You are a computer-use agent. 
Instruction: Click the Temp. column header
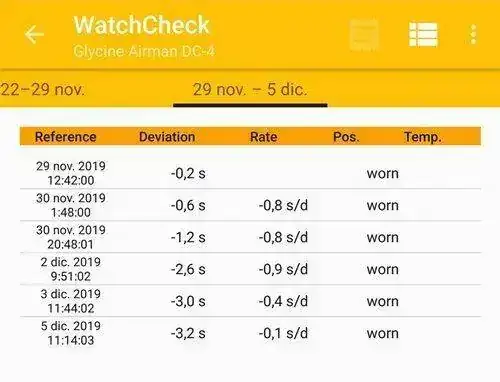point(423,137)
